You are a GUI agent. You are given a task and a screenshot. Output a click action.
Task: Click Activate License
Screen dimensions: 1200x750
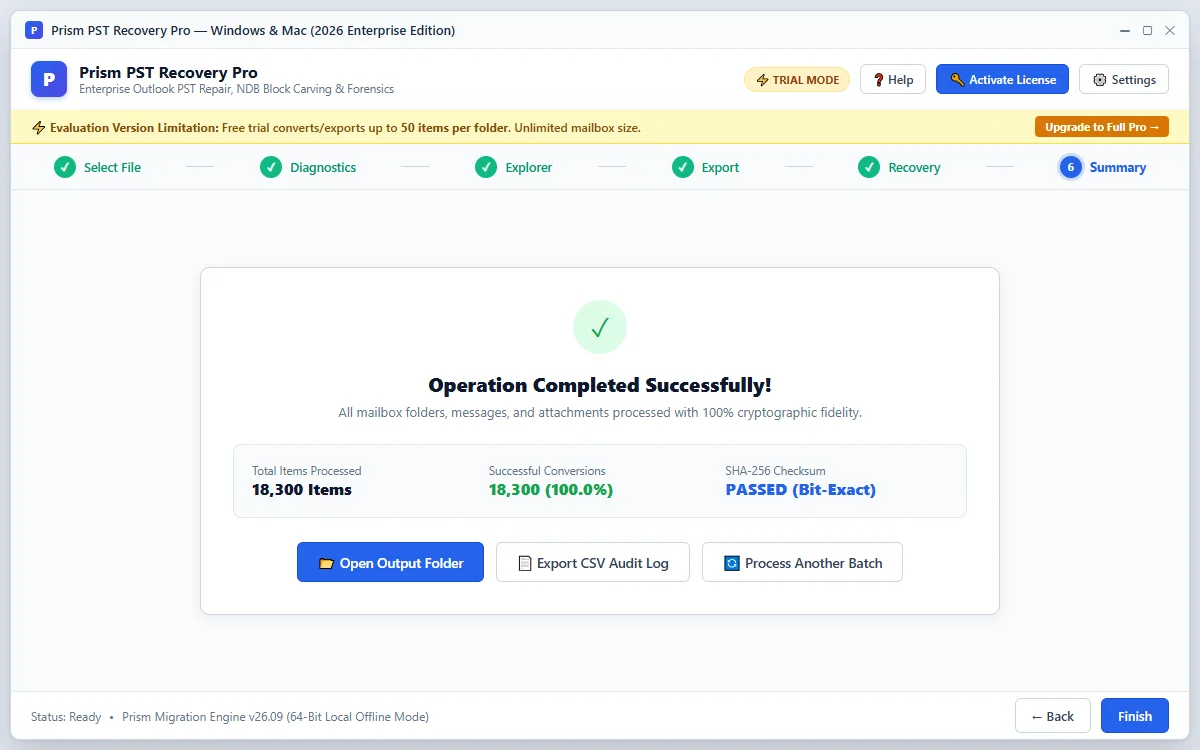1002,80
